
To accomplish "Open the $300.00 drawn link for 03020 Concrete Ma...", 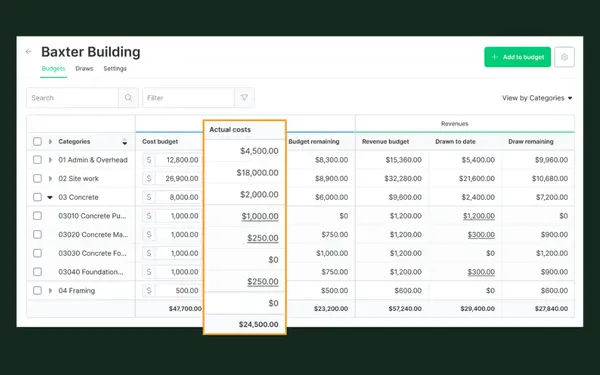I will tap(481, 235).
